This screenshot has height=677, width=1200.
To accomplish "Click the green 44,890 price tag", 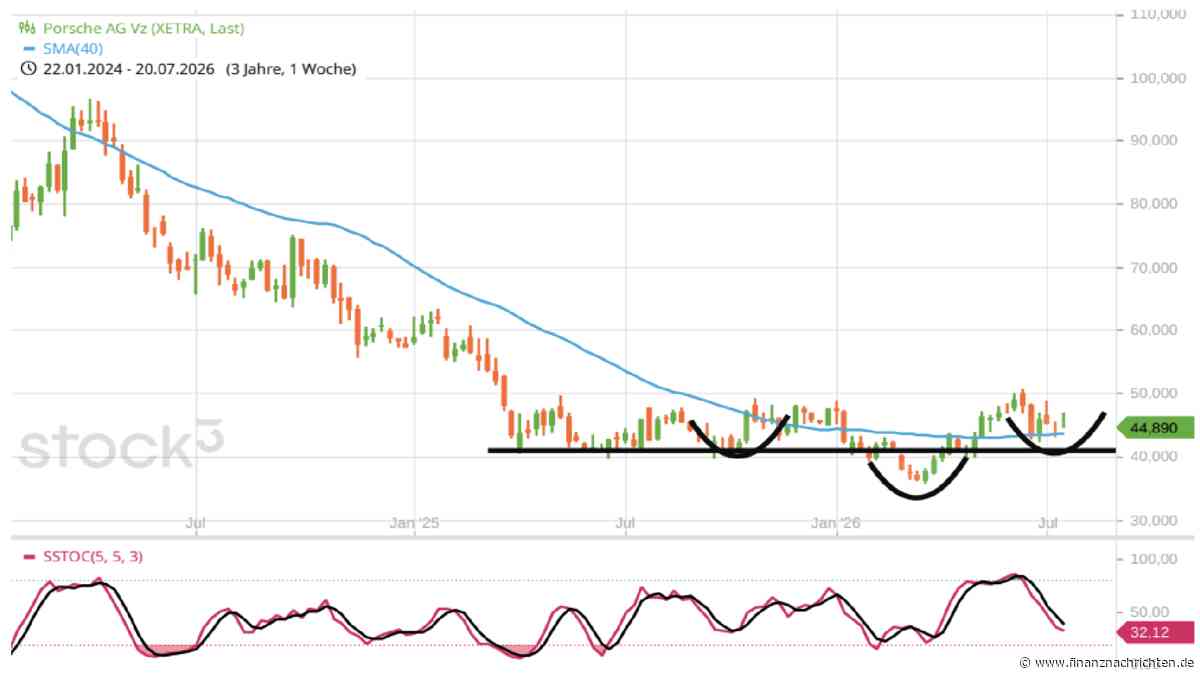I will 1156,427.
